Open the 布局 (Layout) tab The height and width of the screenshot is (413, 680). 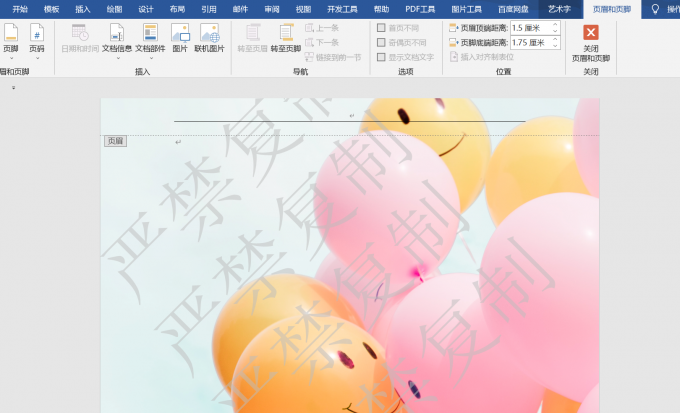(x=177, y=9)
